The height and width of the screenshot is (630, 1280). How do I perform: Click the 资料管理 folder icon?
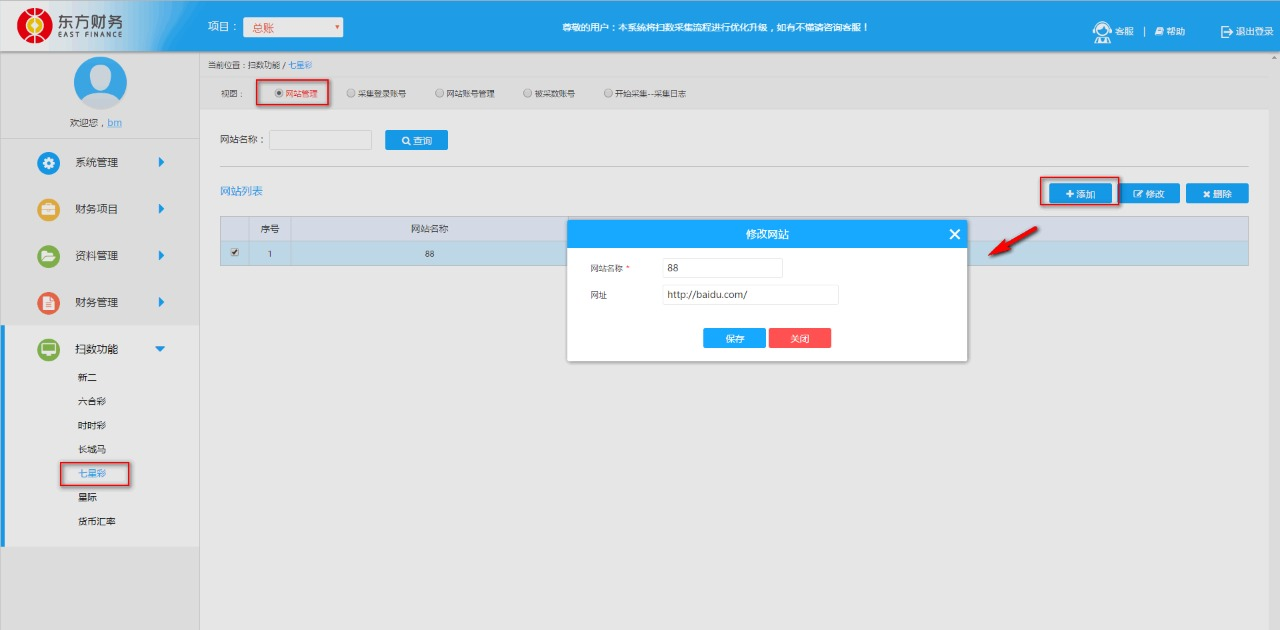48,256
